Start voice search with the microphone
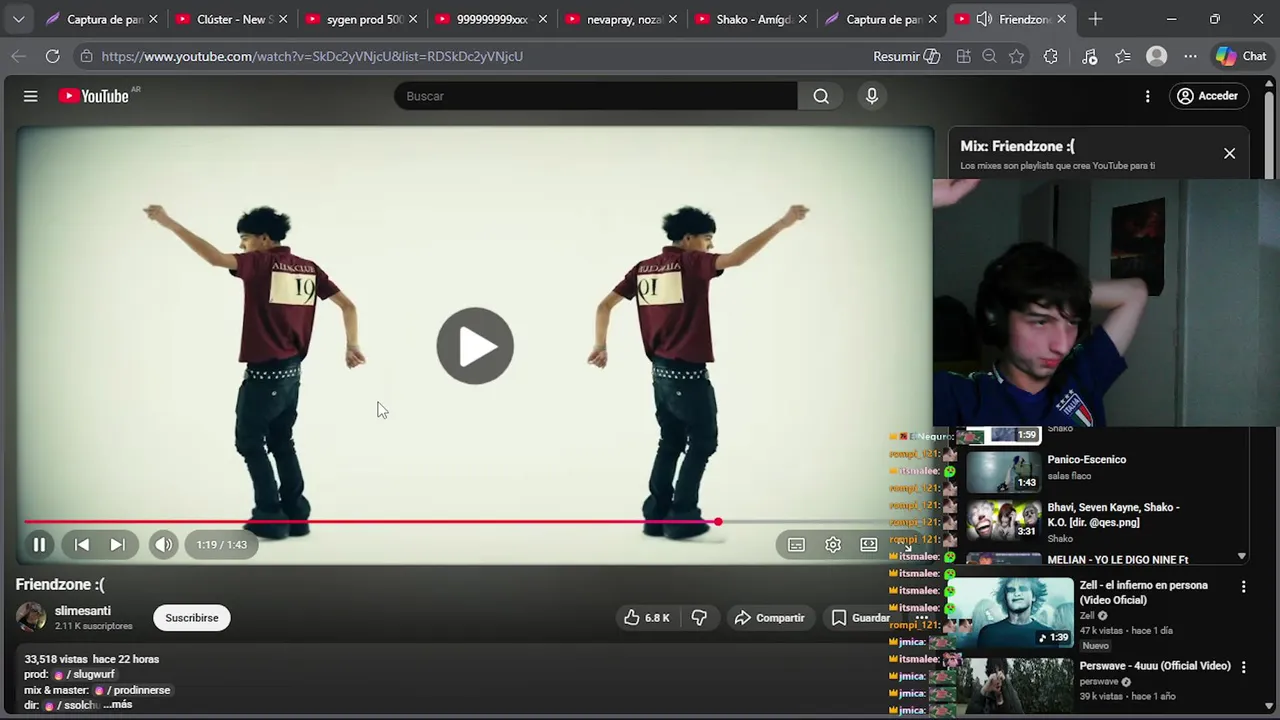The width and height of the screenshot is (1280, 720). (x=872, y=96)
